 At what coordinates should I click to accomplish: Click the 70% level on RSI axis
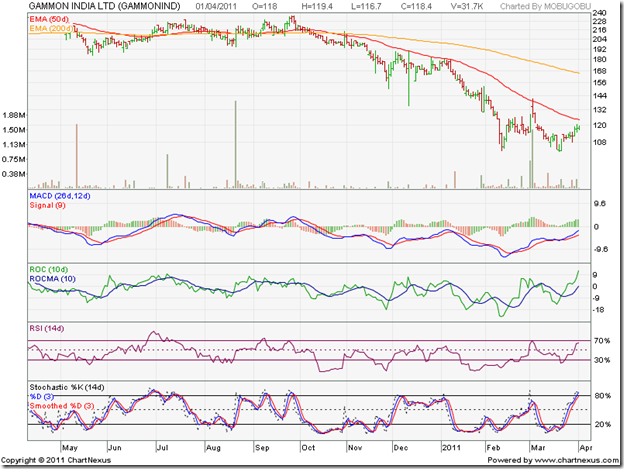[x=601, y=341]
